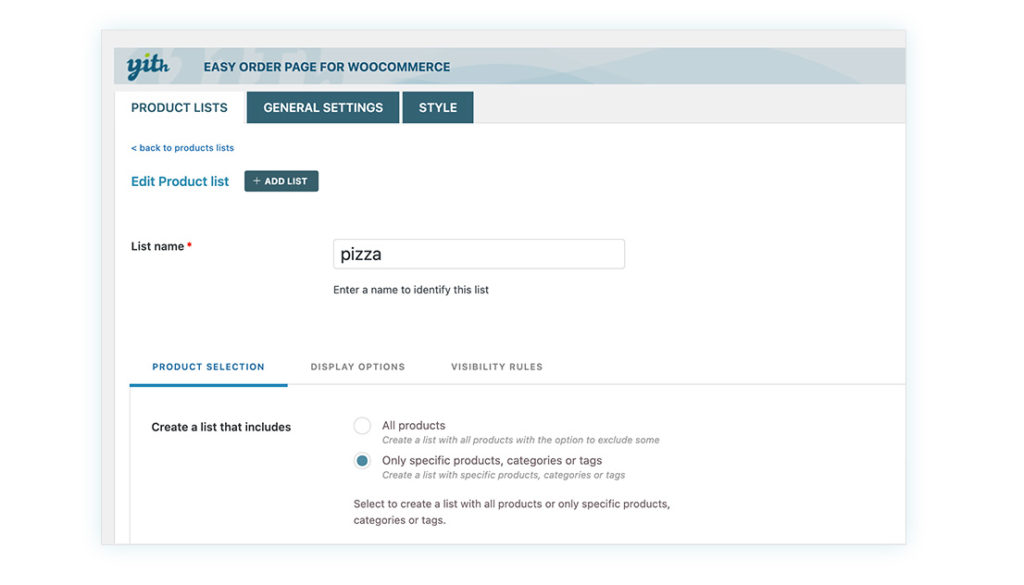Click the Edit Product list heading
The width and height of the screenshot is (1024, 585).
pyautogui.click(x=180, y=181)
